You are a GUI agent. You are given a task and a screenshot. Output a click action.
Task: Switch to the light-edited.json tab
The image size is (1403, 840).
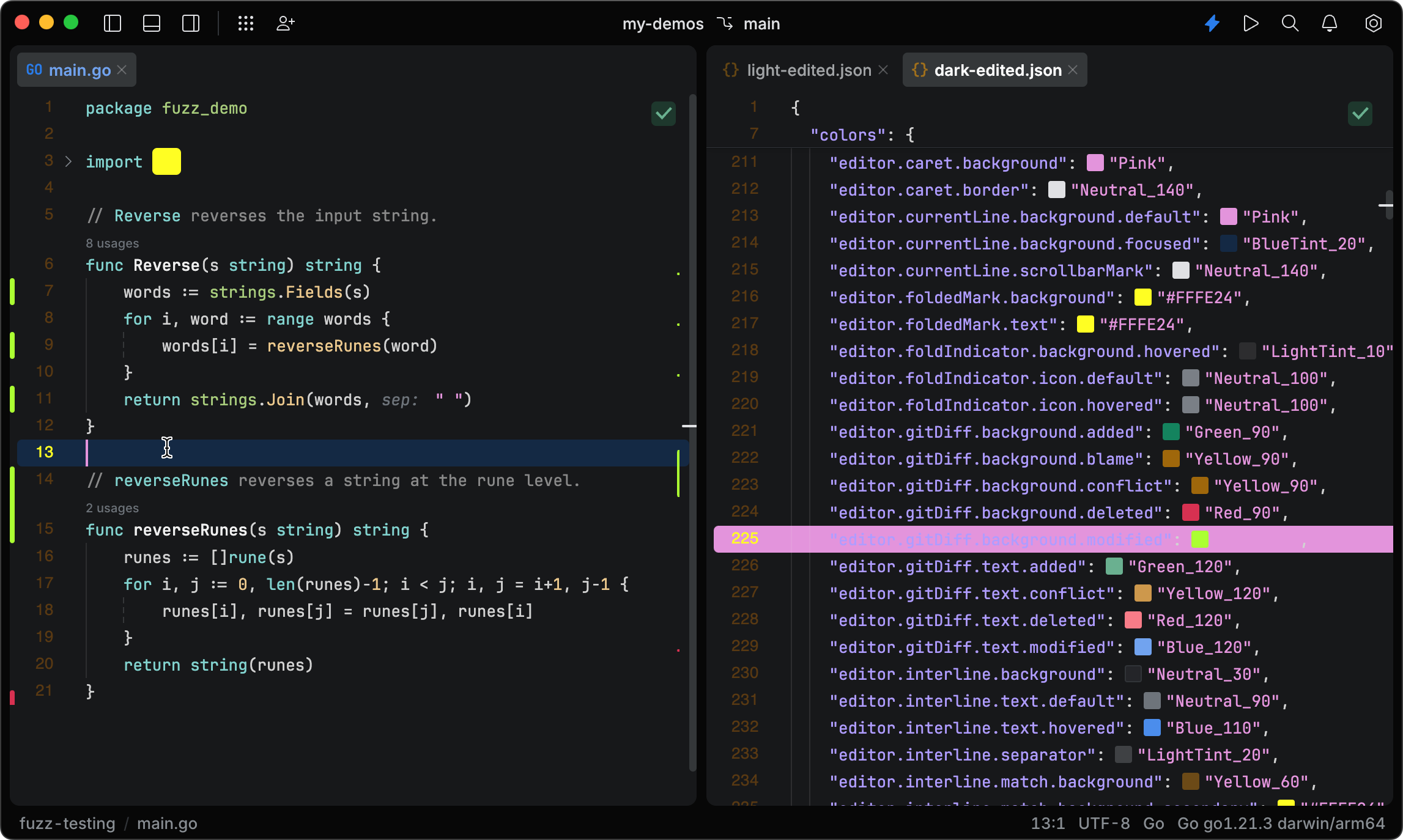807,70
